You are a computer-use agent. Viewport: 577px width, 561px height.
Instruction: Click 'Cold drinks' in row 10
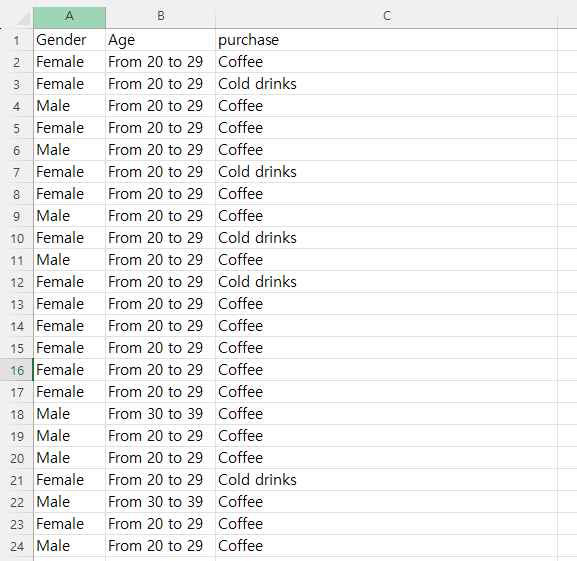click(x=257, y=238)
